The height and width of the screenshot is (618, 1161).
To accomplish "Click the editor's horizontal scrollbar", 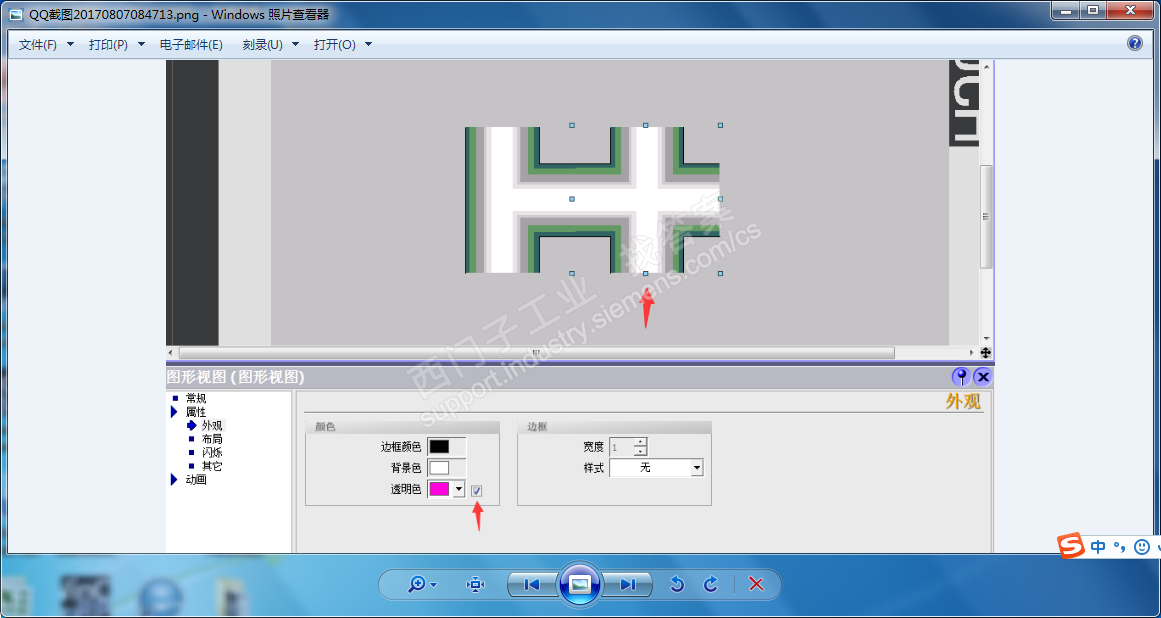I will [536, 353].
